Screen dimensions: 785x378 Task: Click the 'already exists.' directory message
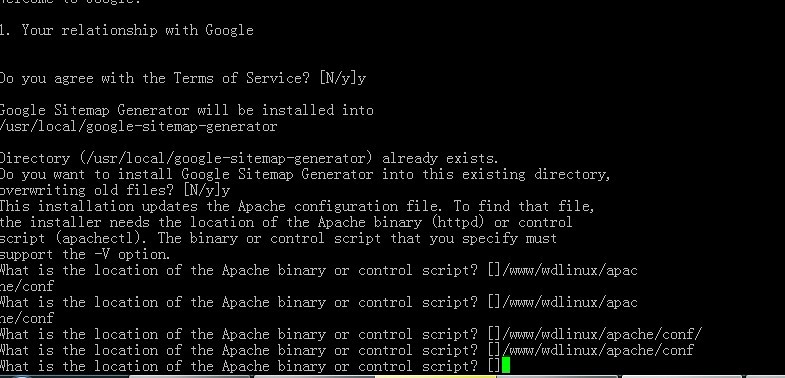point(441,158)
